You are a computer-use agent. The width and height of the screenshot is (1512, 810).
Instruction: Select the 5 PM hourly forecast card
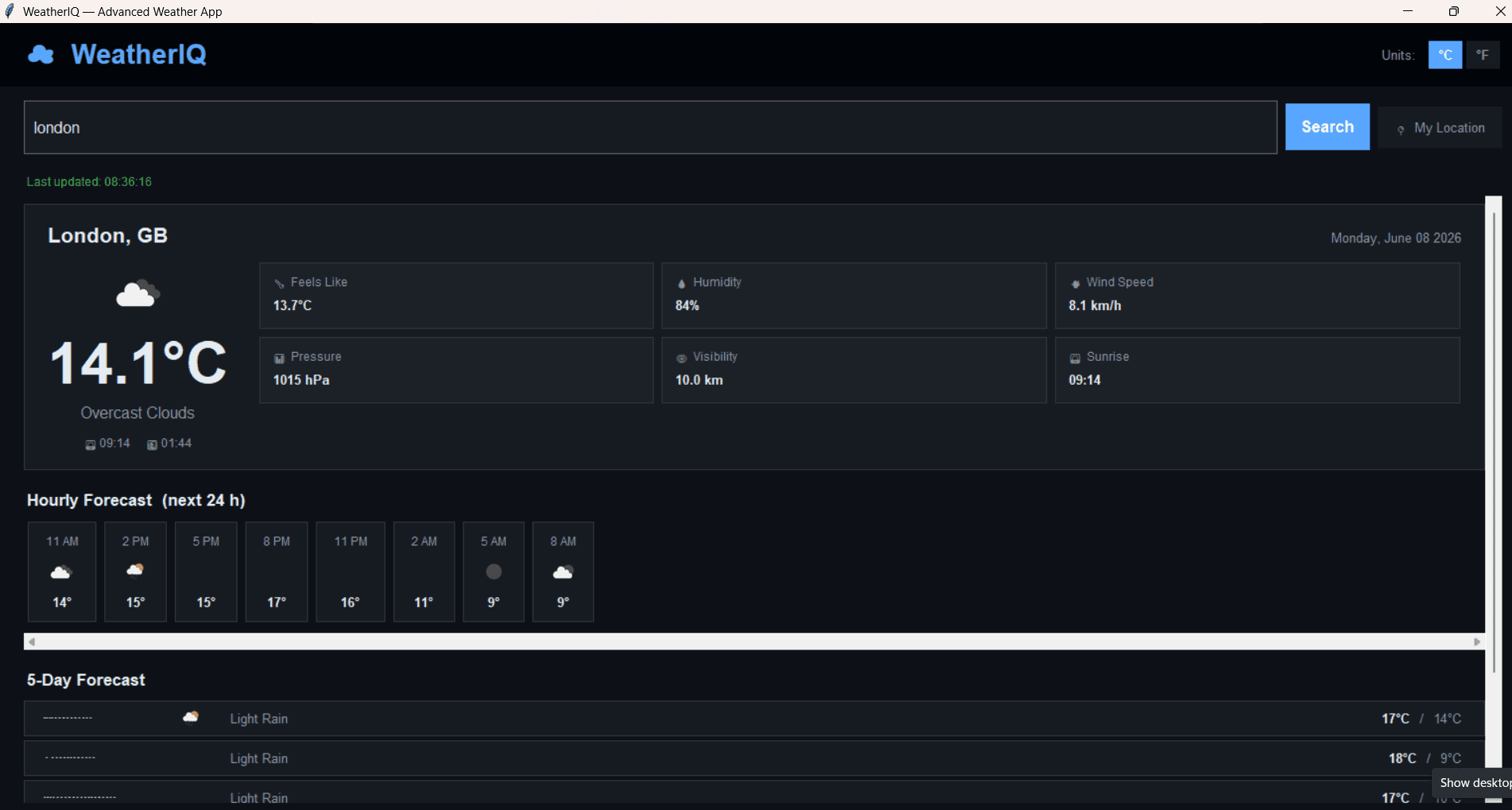point(206,572)
